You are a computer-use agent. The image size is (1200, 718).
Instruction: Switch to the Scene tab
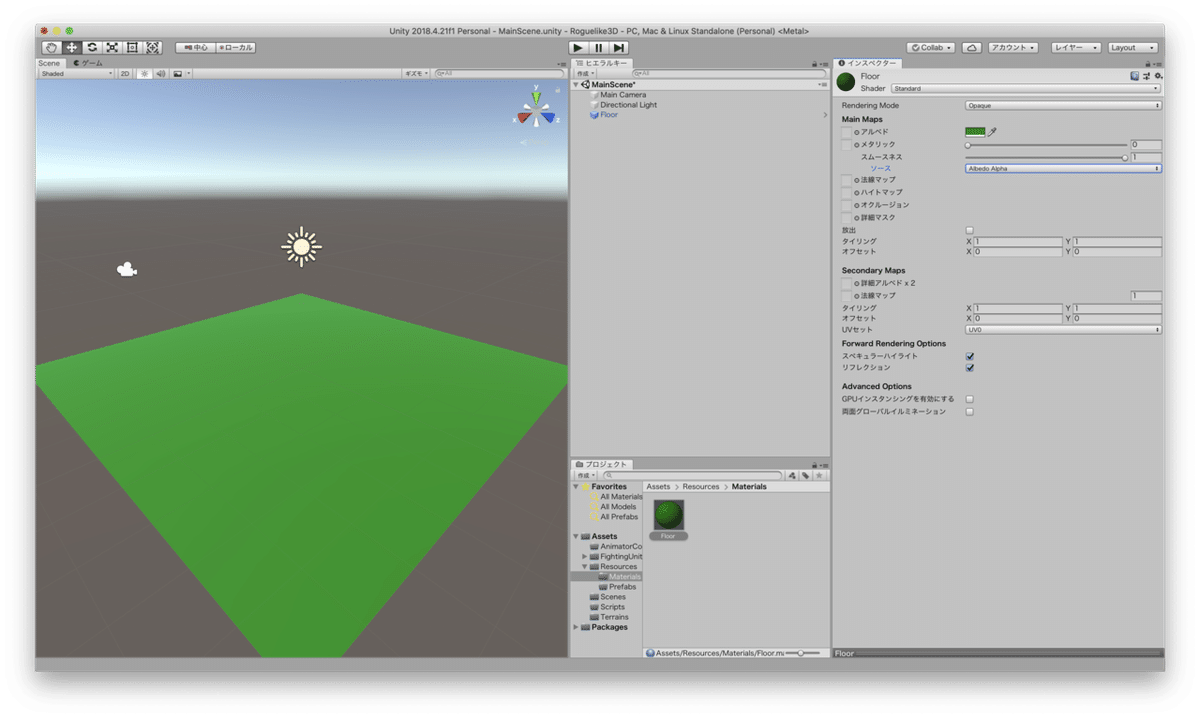tap(49, 63)
